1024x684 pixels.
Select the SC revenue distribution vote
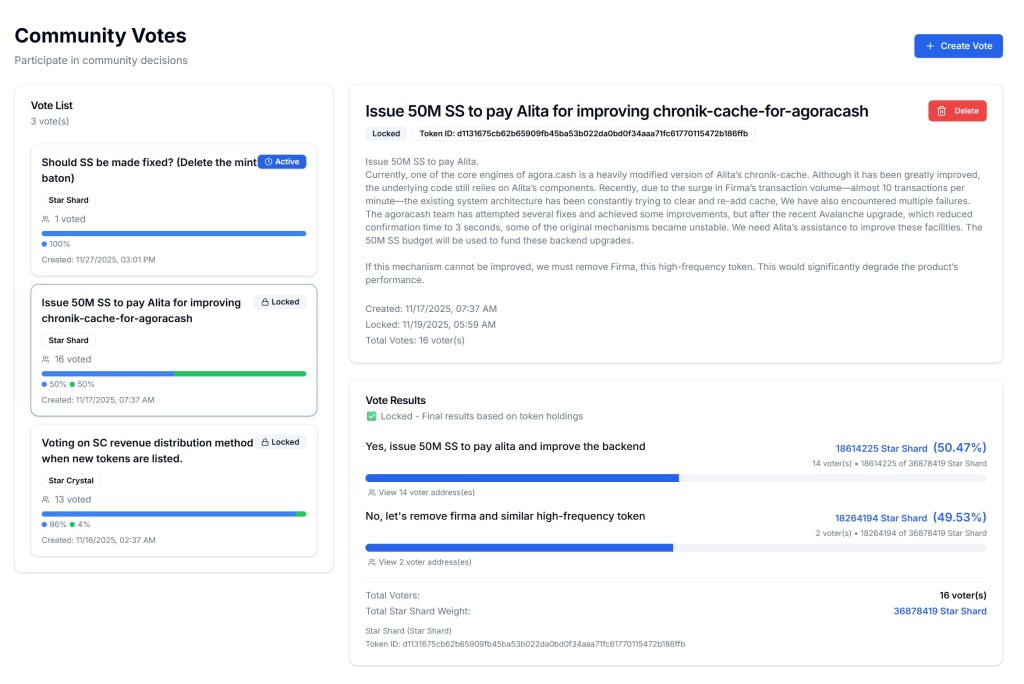click(x=148, y=450)
